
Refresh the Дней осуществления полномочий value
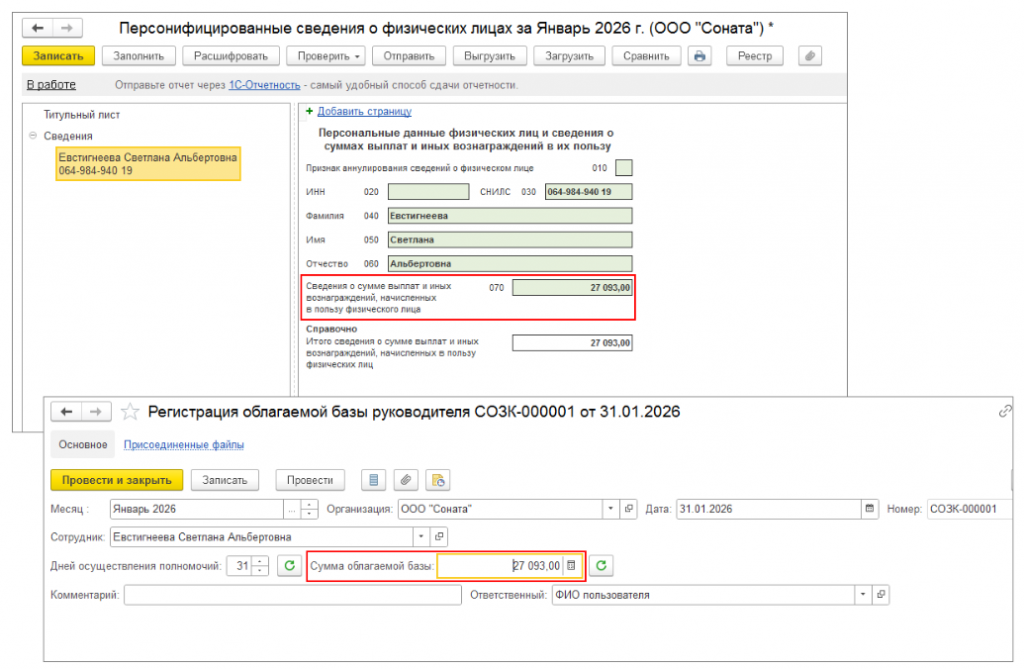click(289, 565)
